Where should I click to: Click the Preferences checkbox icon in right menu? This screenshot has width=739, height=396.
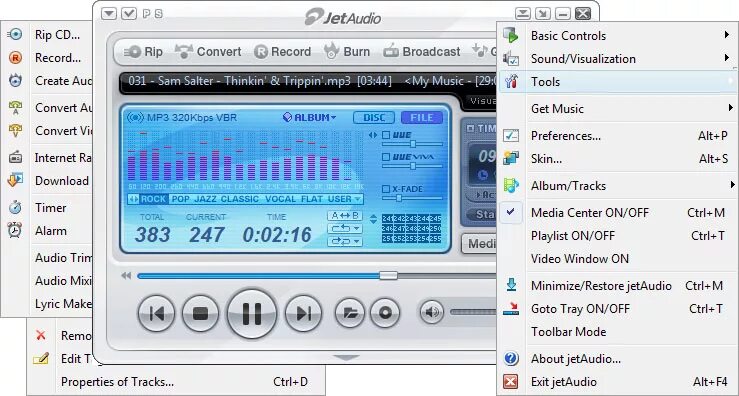(x=510, y=136)
